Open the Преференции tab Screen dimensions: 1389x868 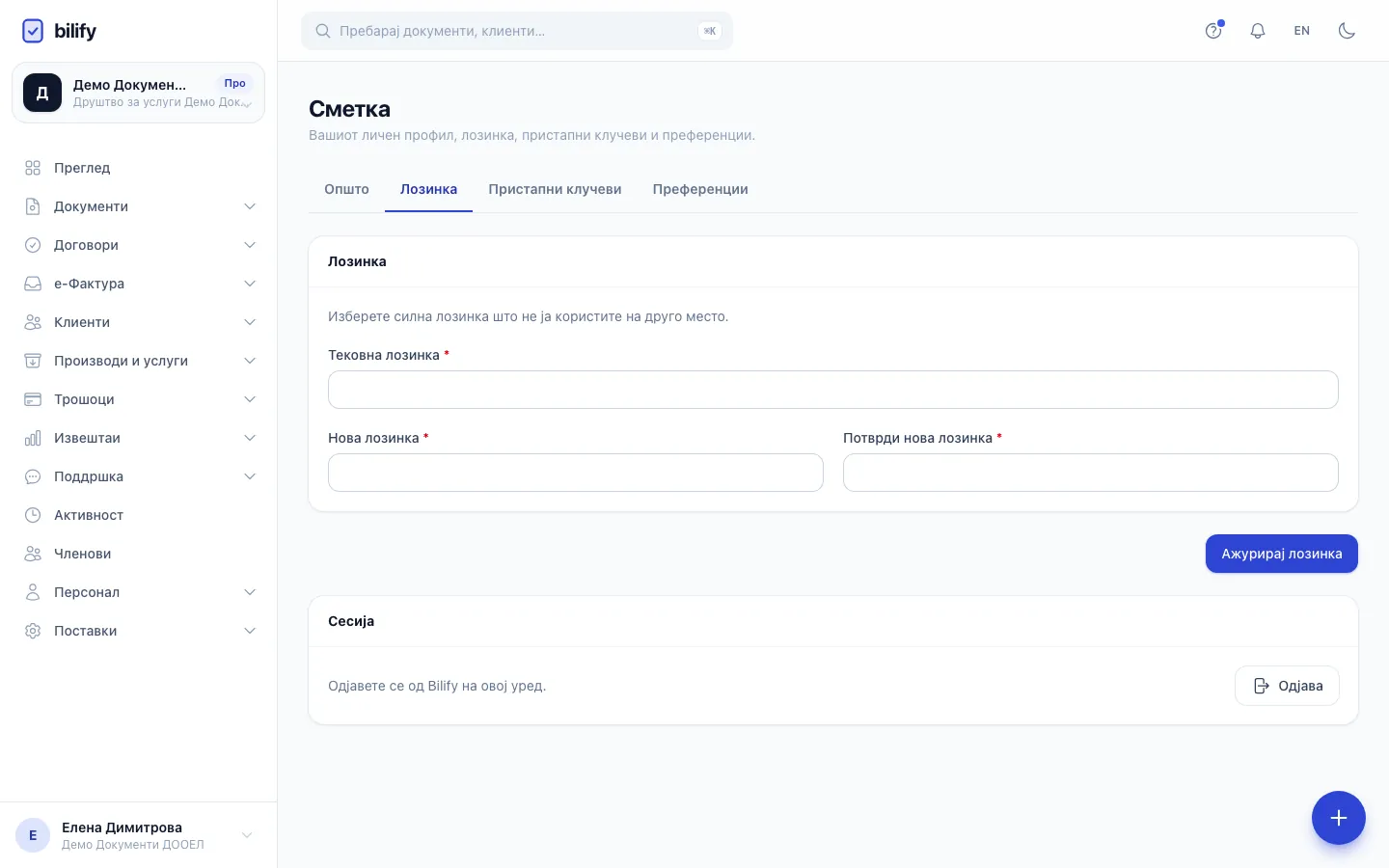click(700, 189)
